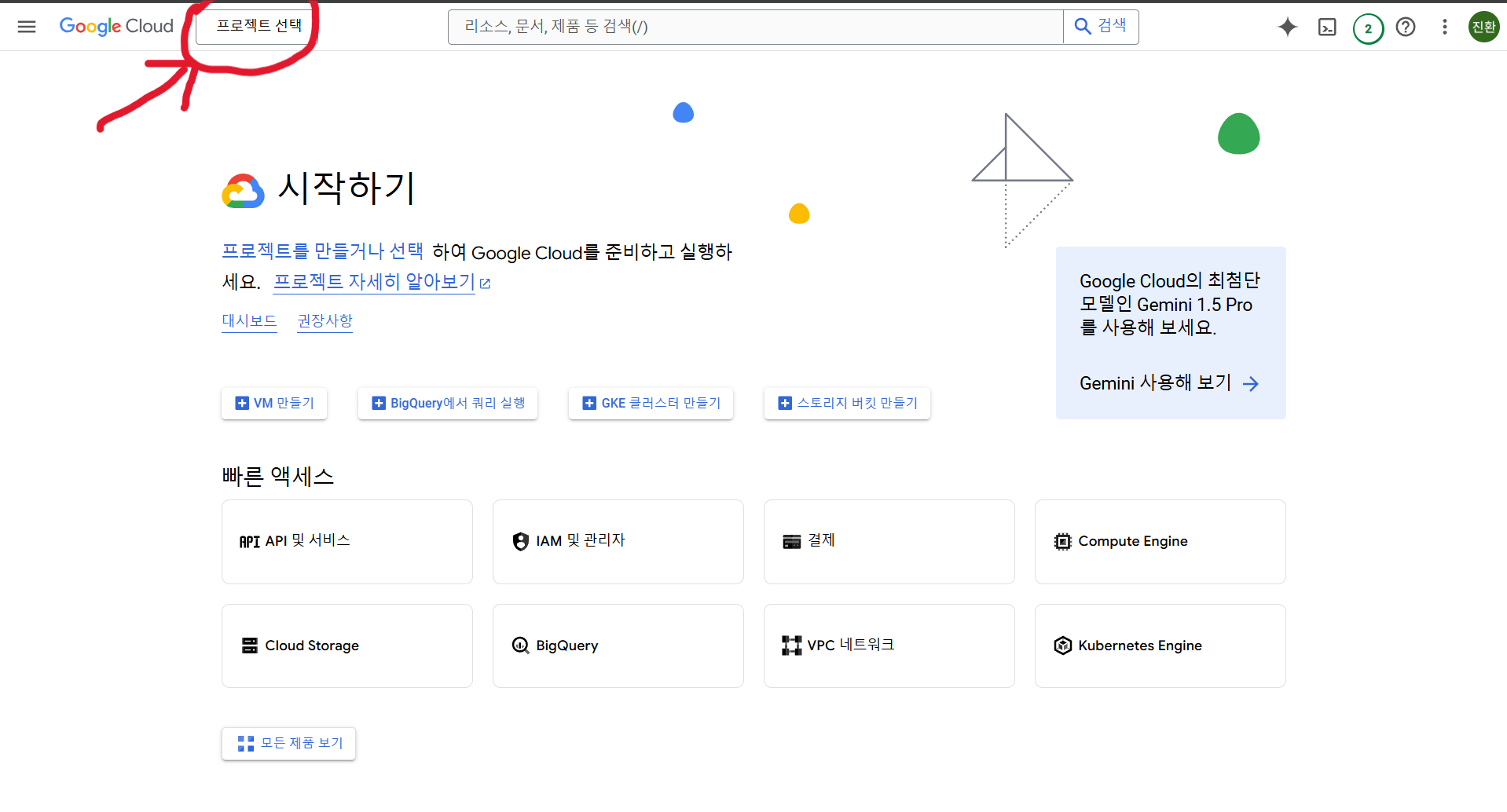The image size is (1507, 812).
Task: Click the Google Cloud logo
Action: pos(116,26)
